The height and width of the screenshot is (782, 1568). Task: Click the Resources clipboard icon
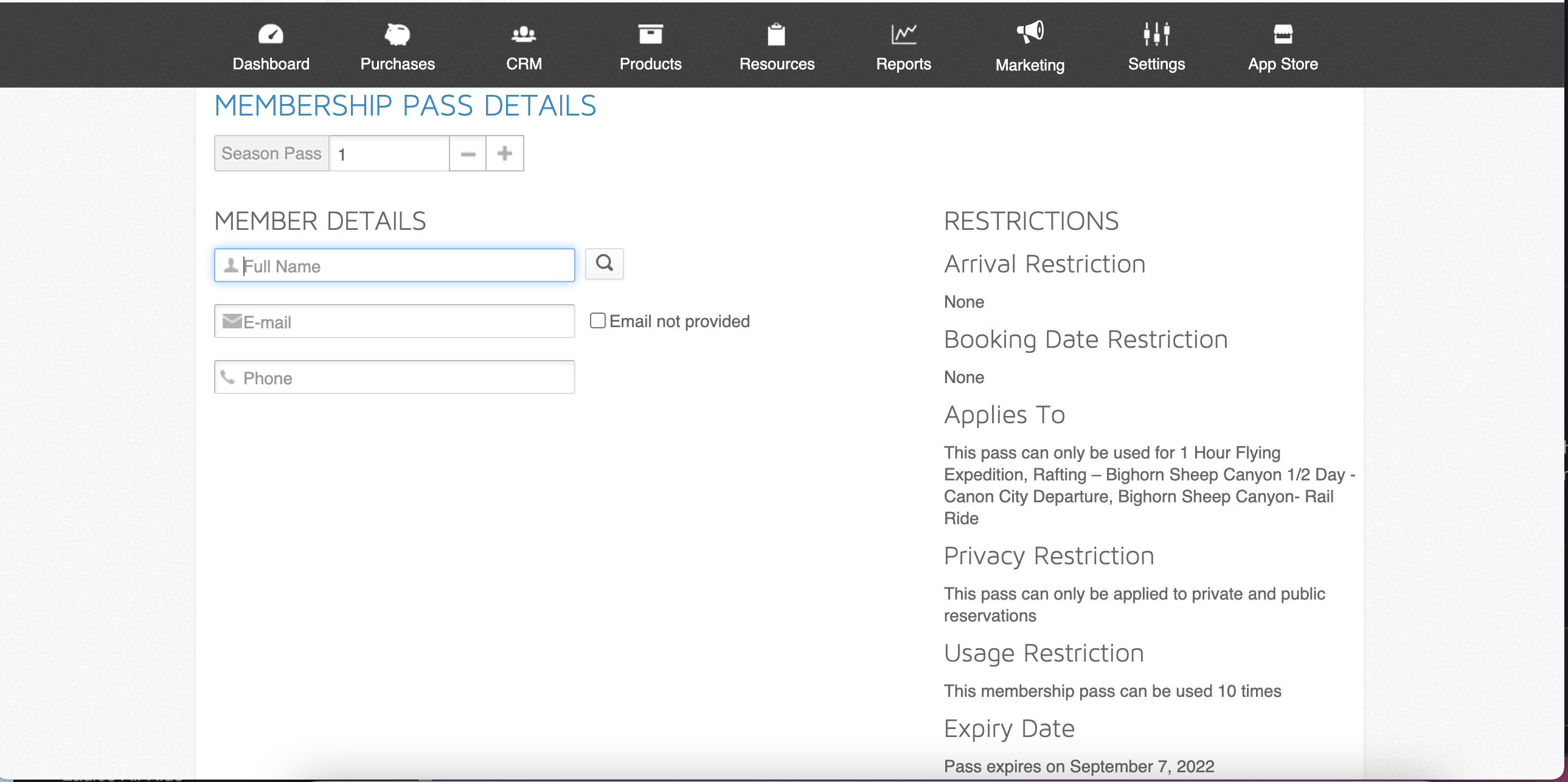(776, 34)
